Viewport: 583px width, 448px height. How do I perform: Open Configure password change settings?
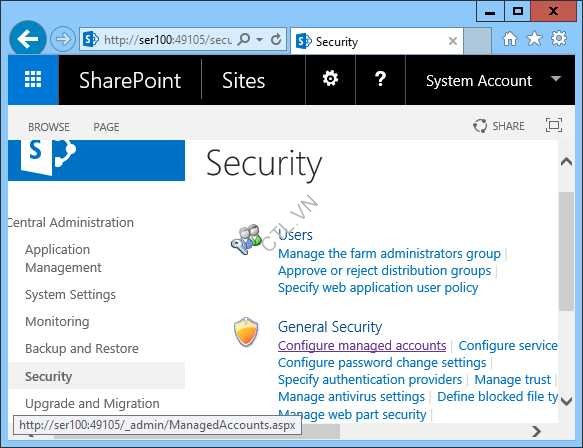(382, 362)
